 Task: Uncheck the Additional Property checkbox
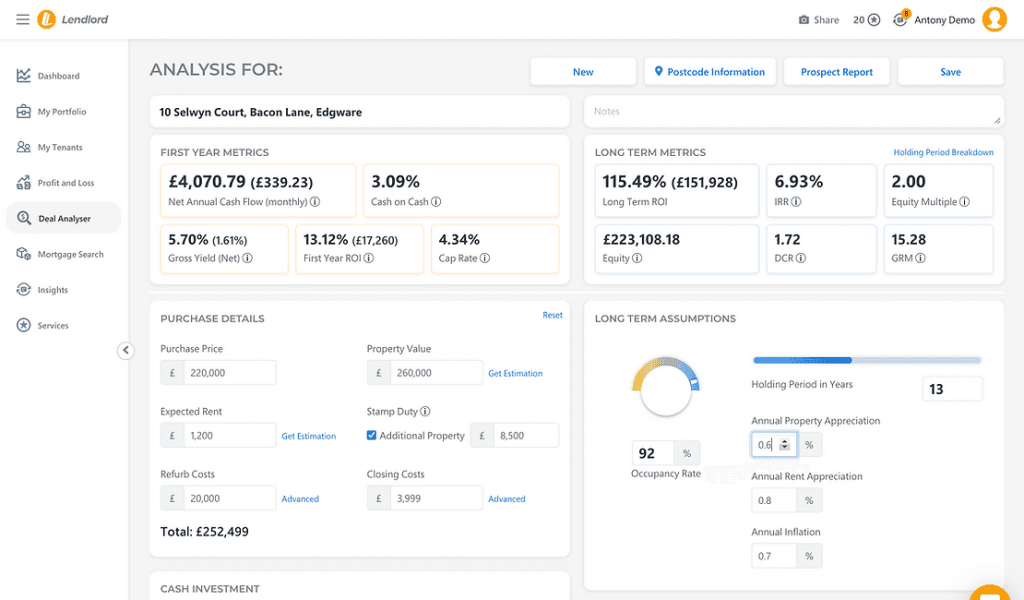pos(372,435)
